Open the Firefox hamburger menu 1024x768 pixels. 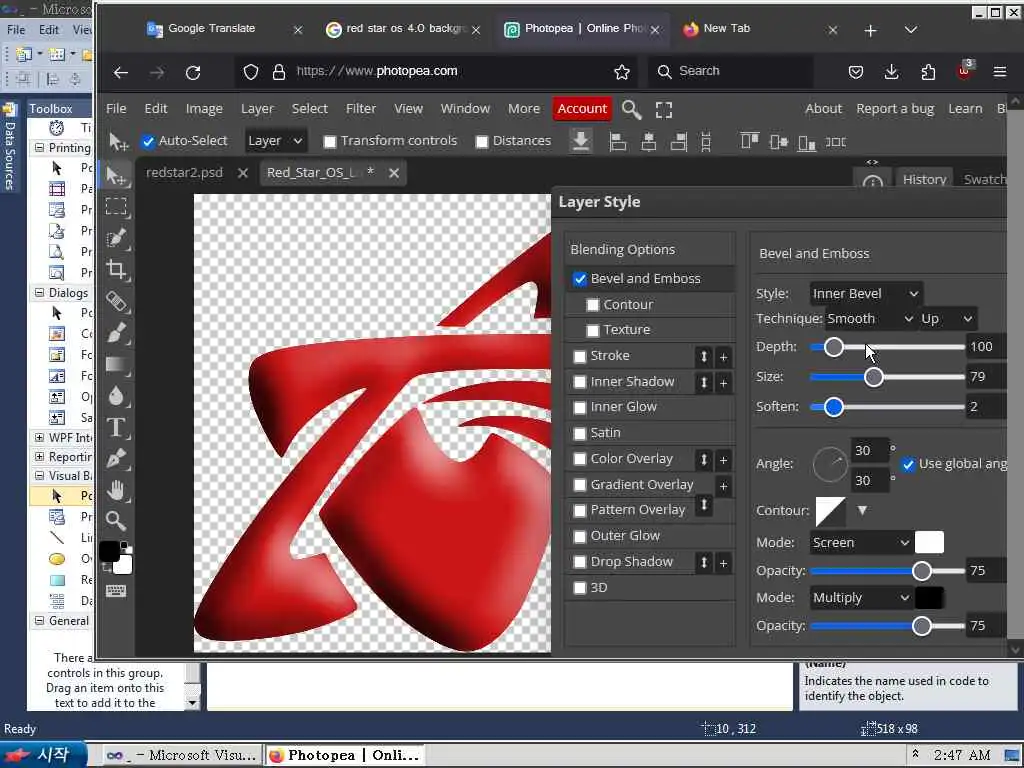pyautogui.click(x=1000, y=72)
